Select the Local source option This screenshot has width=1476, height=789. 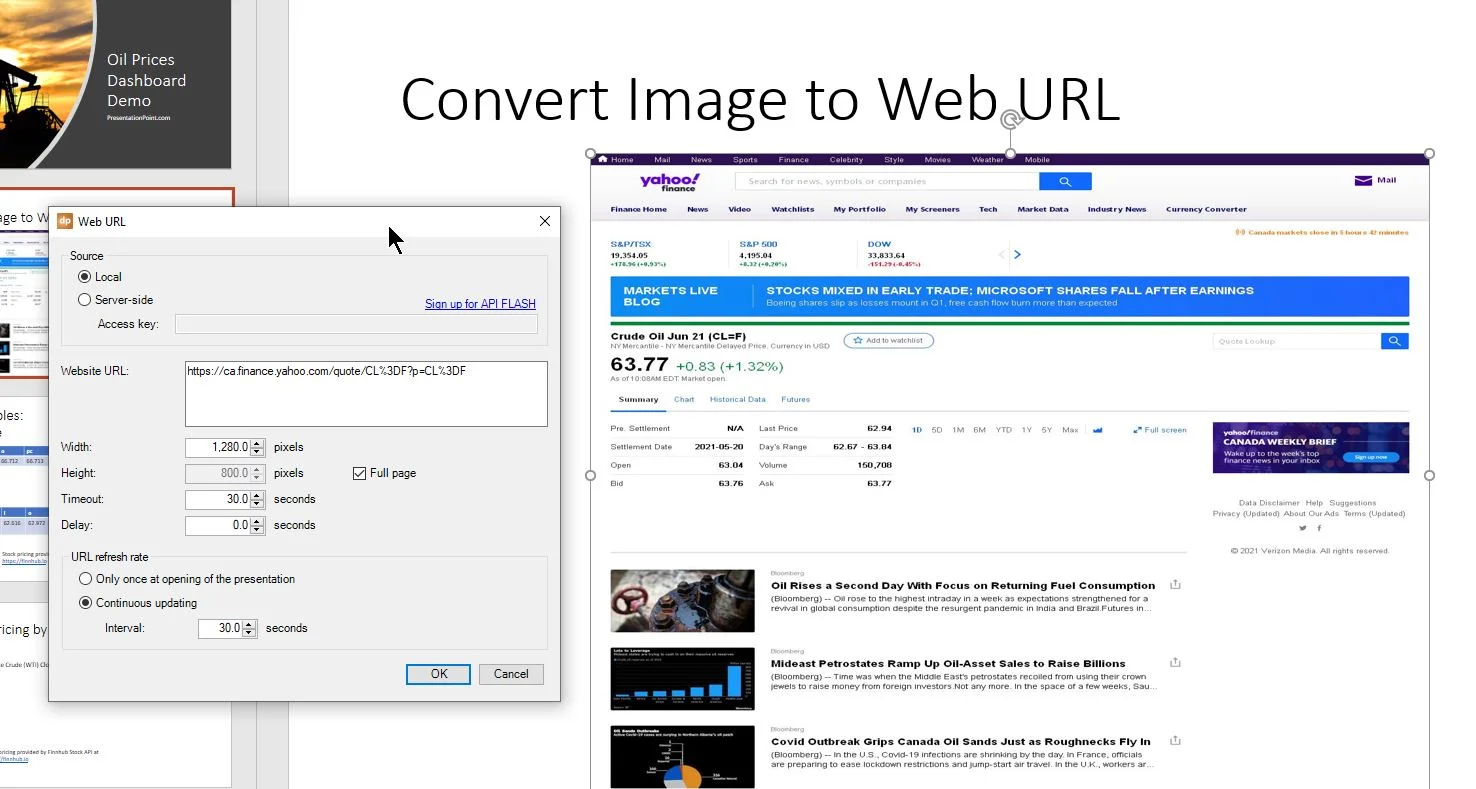pyautogui.click(x=85, y=277)
